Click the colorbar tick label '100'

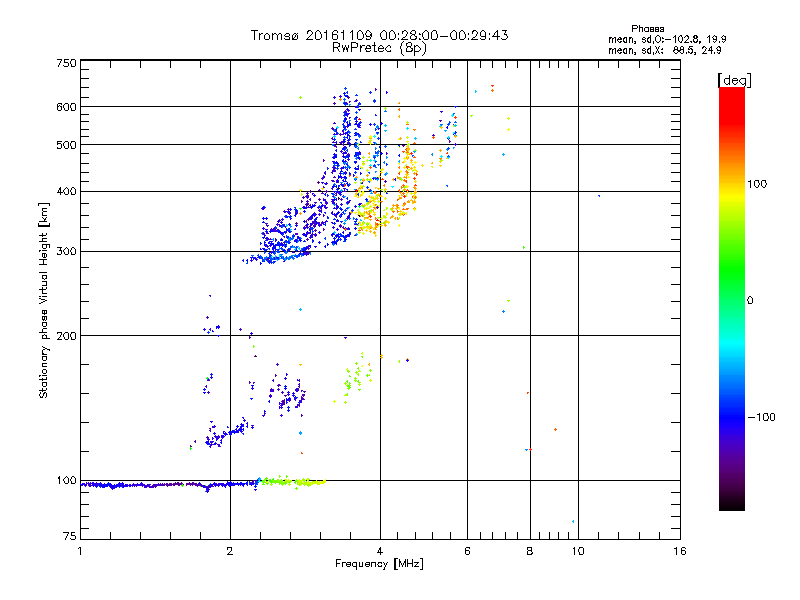[x=757, y=184]
